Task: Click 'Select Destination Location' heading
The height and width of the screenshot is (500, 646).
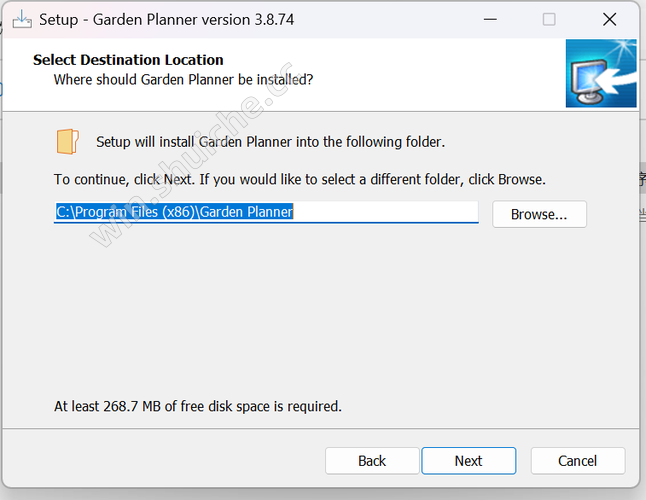Action: 128,60
